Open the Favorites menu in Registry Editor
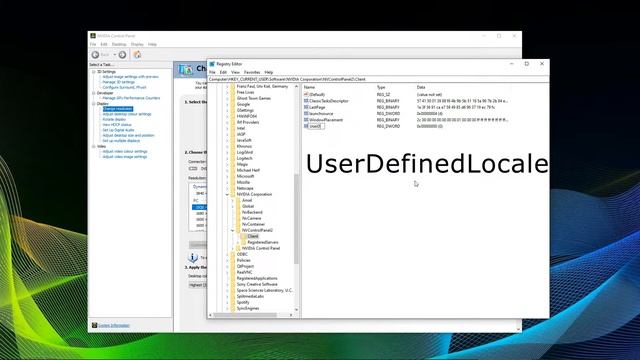The image size is (640, 360). tap(252, 72)
